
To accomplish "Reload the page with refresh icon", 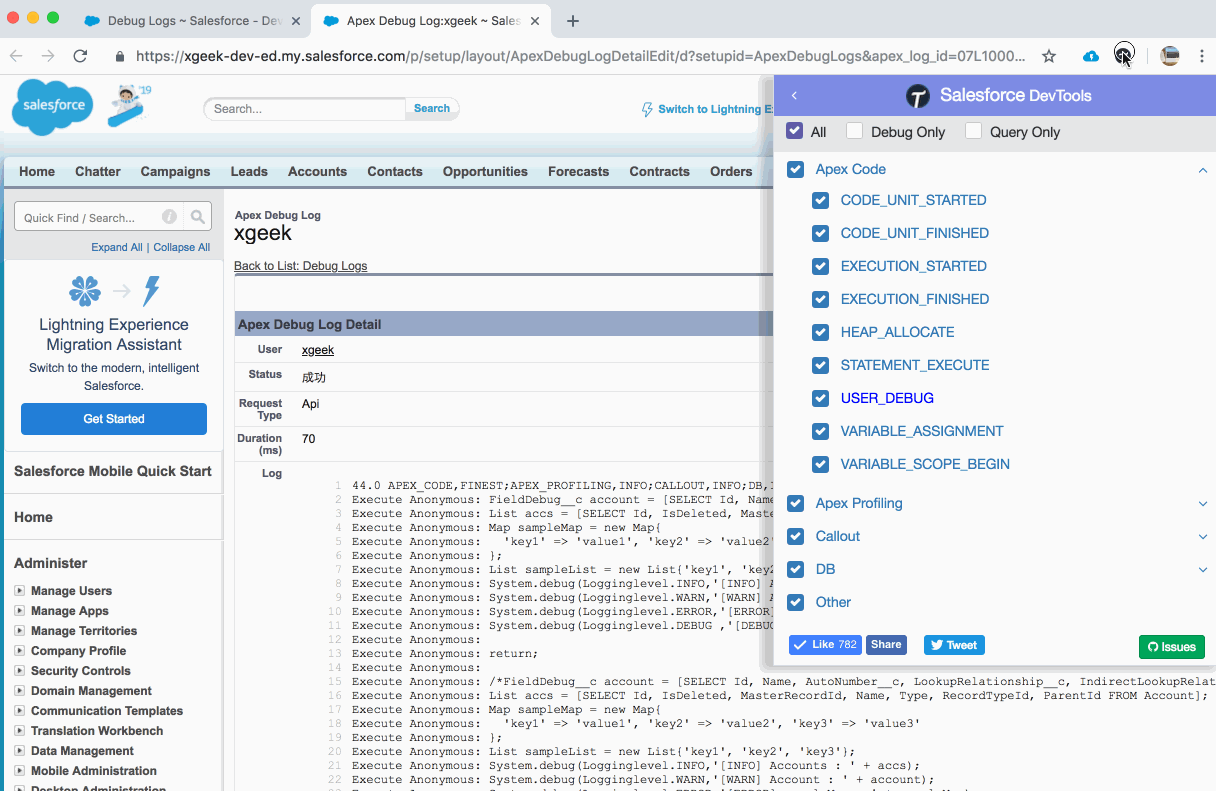I will (80, 56).
